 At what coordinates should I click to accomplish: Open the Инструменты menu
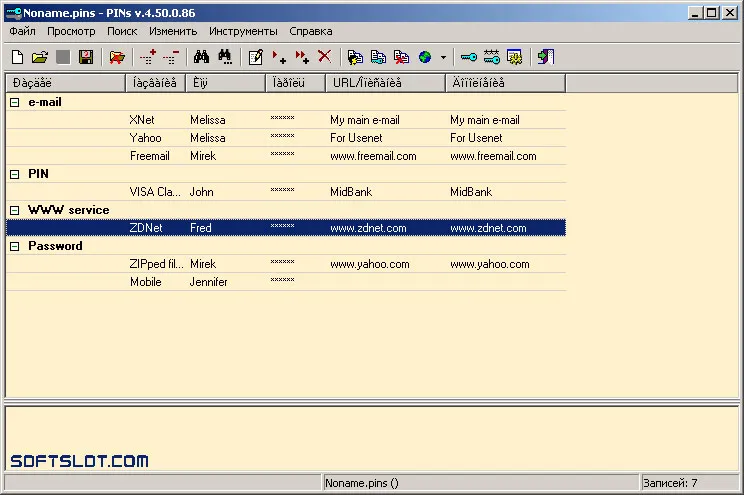pyautogui.click(x=243, y=31)
